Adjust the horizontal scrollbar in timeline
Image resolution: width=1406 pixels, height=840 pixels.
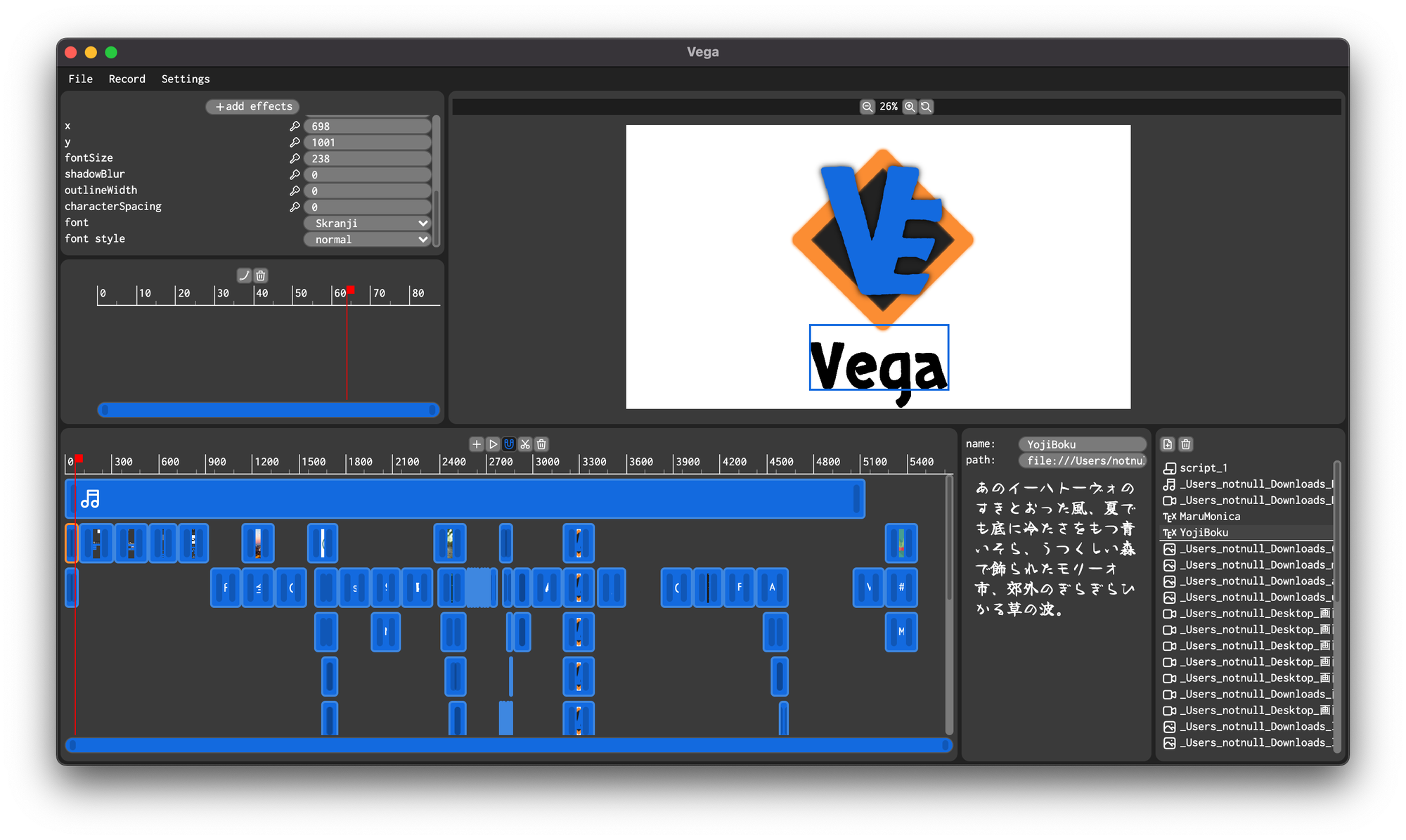(505, 745)
